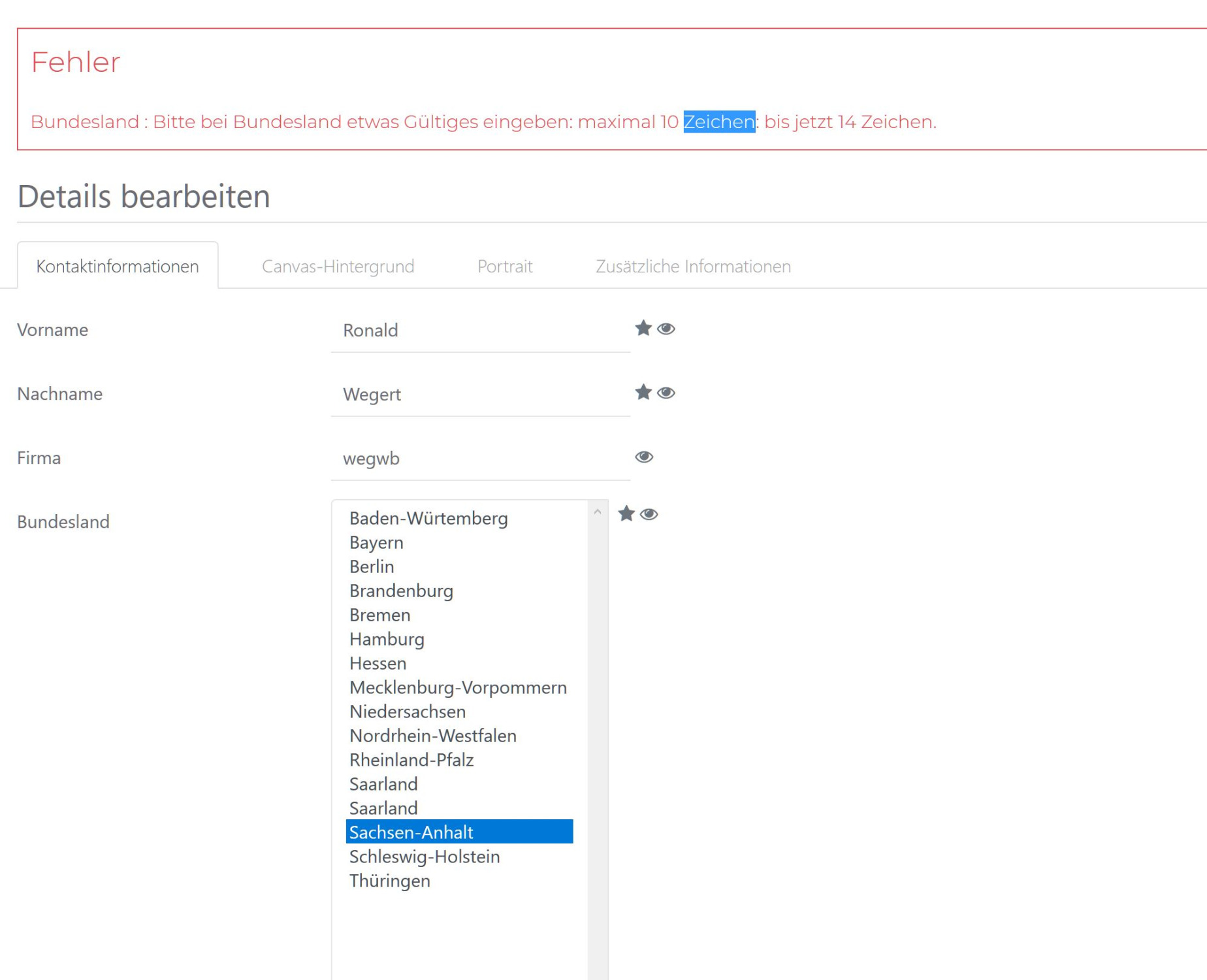Click the Fehler heading

pos(76,62)
